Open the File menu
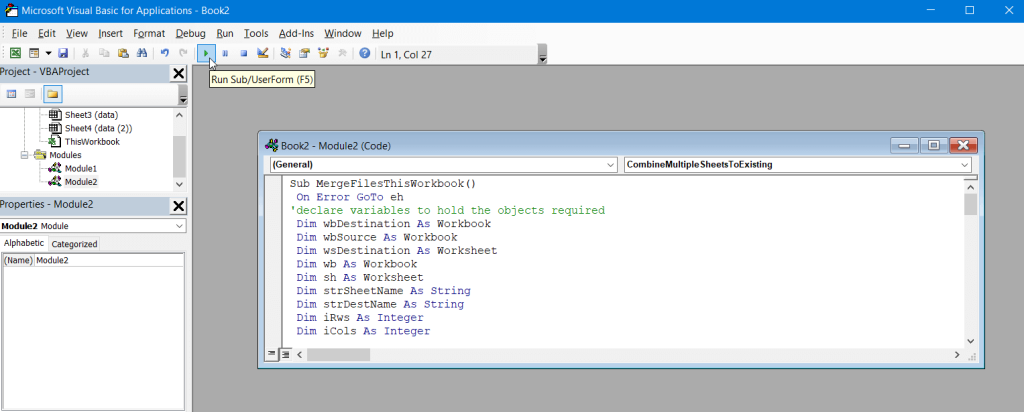Screen dimensions: 1024x412 tap(20, 33)
